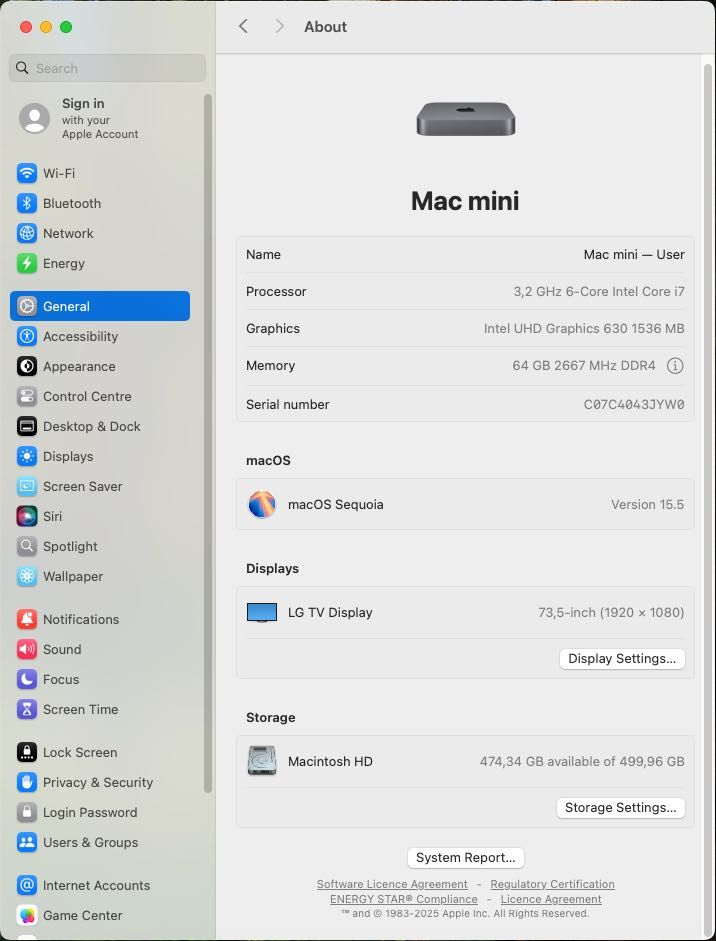Click the Screen Saver icon
The image size is (716, 941).
coord(26,486)
